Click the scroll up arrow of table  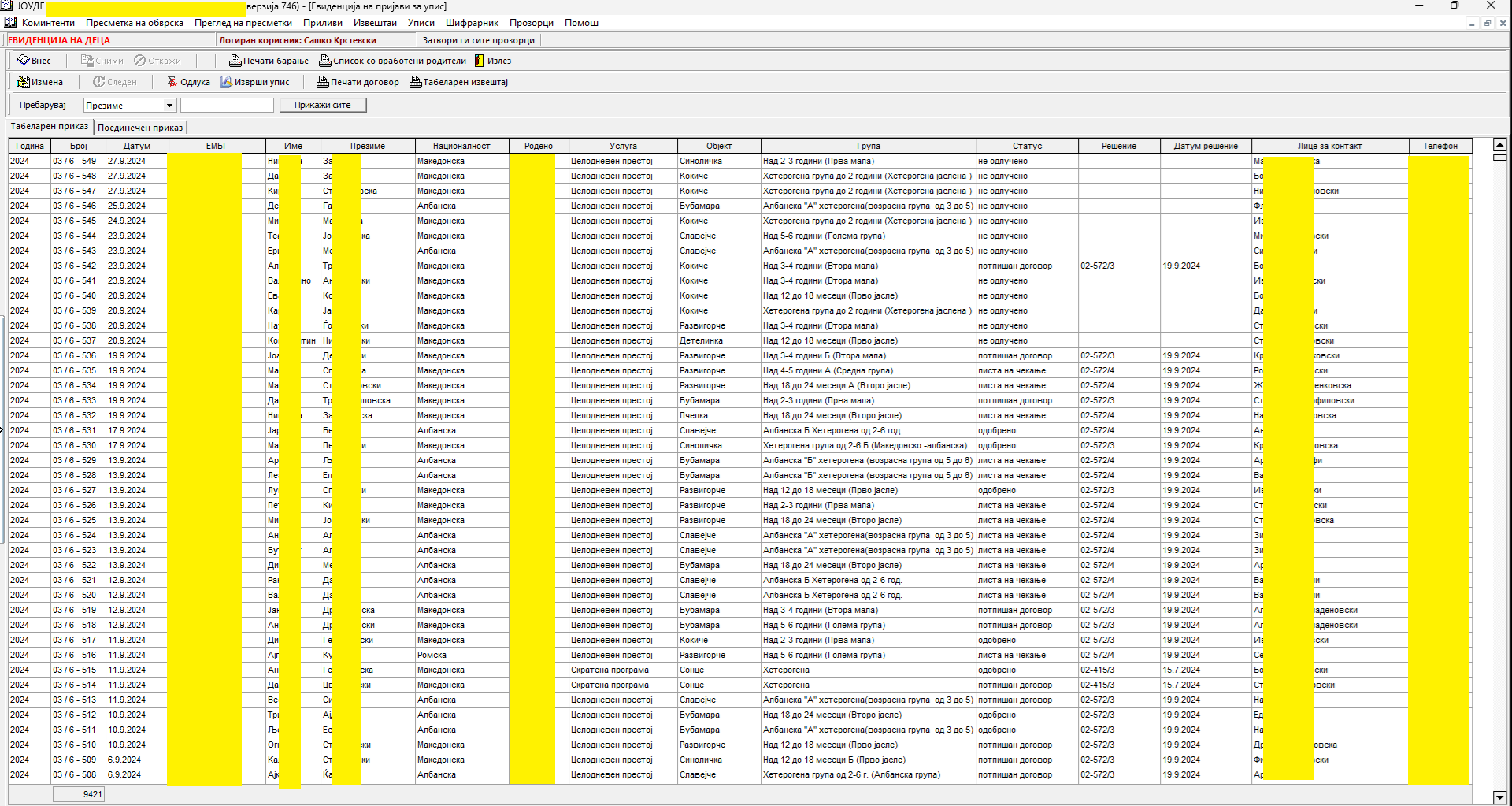coord(1499,145)
